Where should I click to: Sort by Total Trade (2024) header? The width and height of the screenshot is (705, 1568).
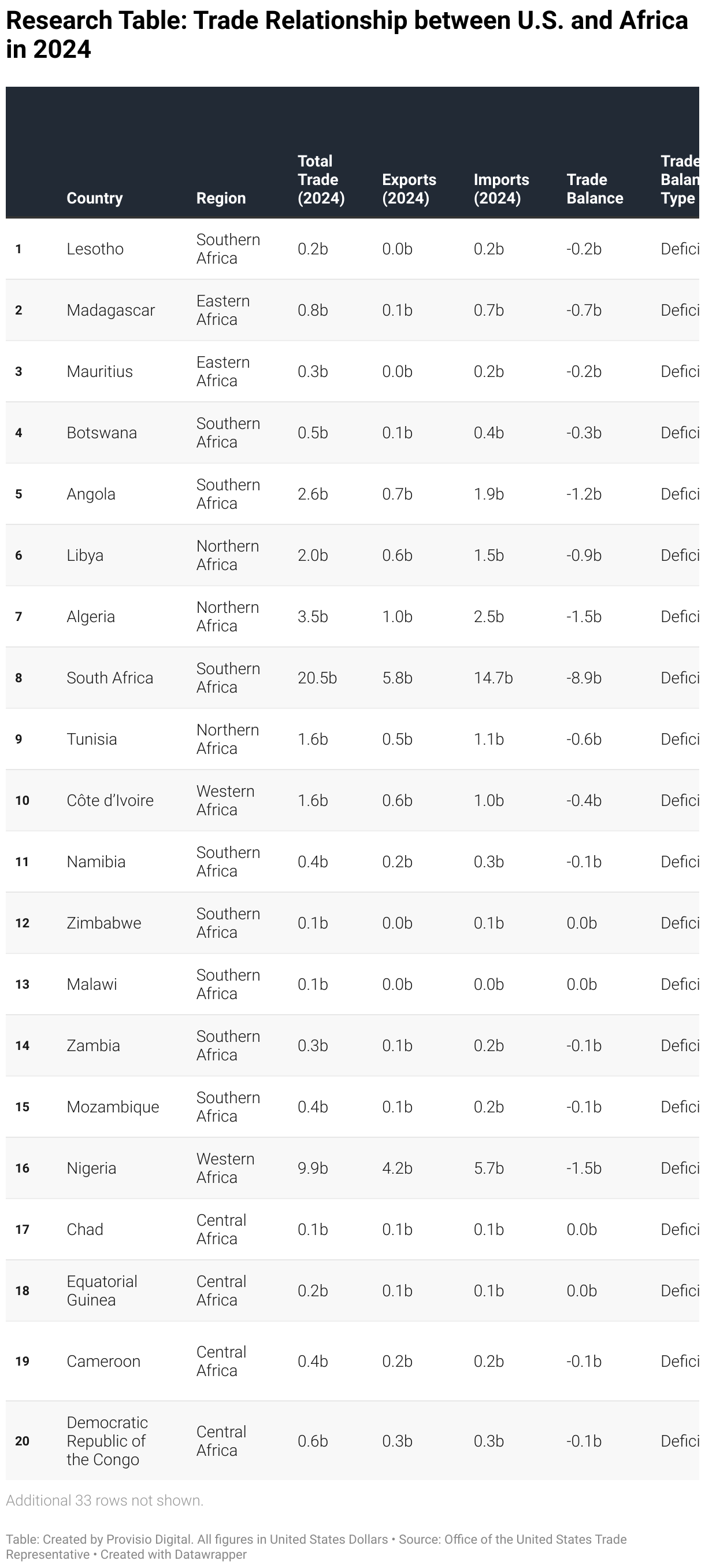pyautogui.click(x=321, y=180)
